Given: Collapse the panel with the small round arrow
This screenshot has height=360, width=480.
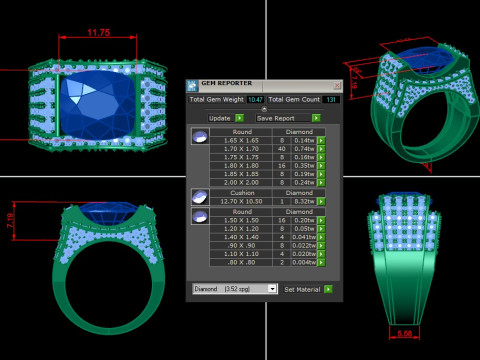Looking at the screenshot, I should click(x=264, y=109).
